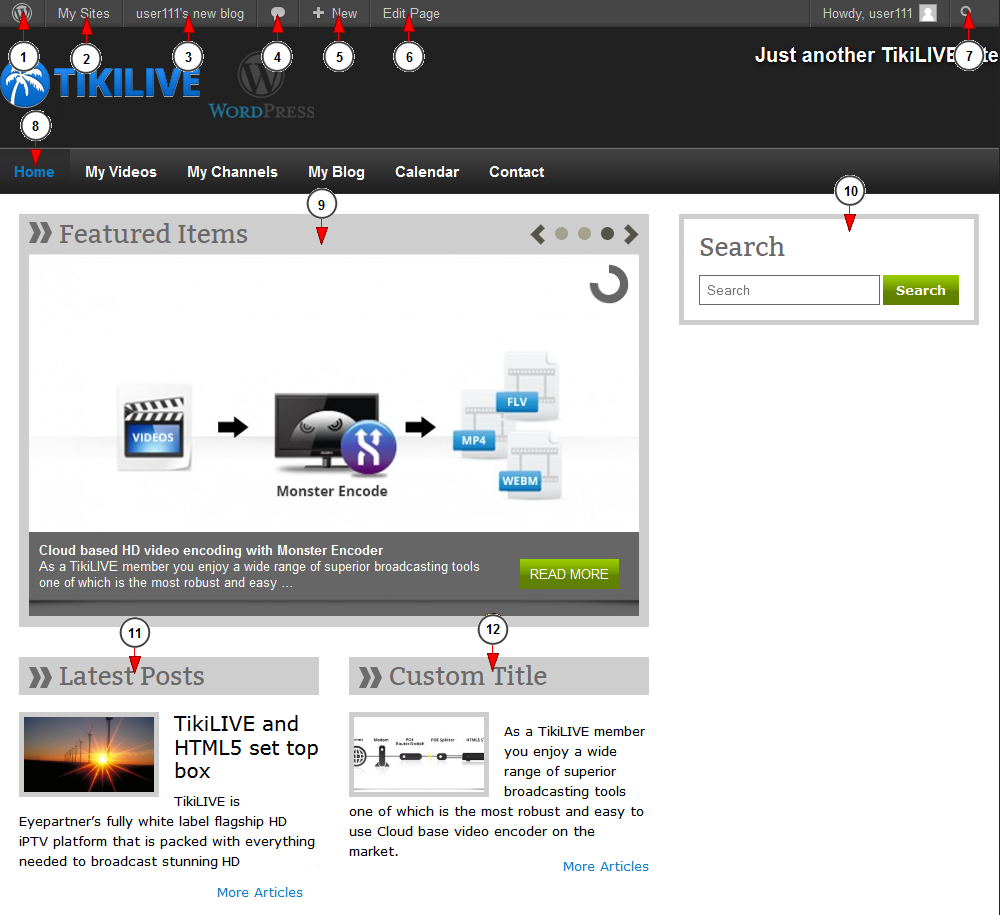Click the Featured Items heading

(153, 234)
